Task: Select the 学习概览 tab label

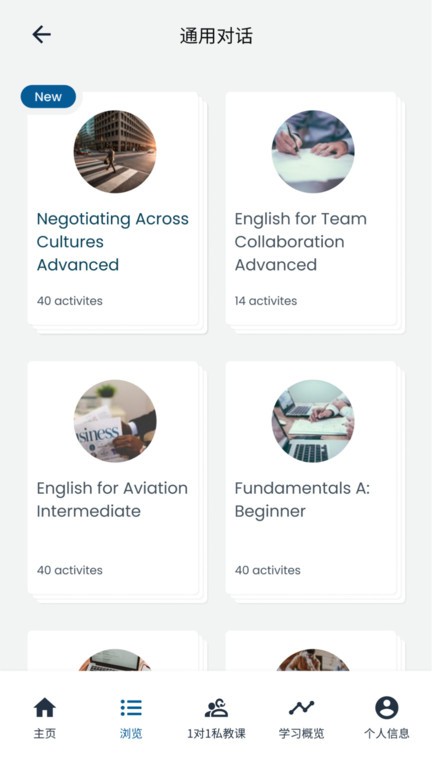Action: tap(301, 733)
